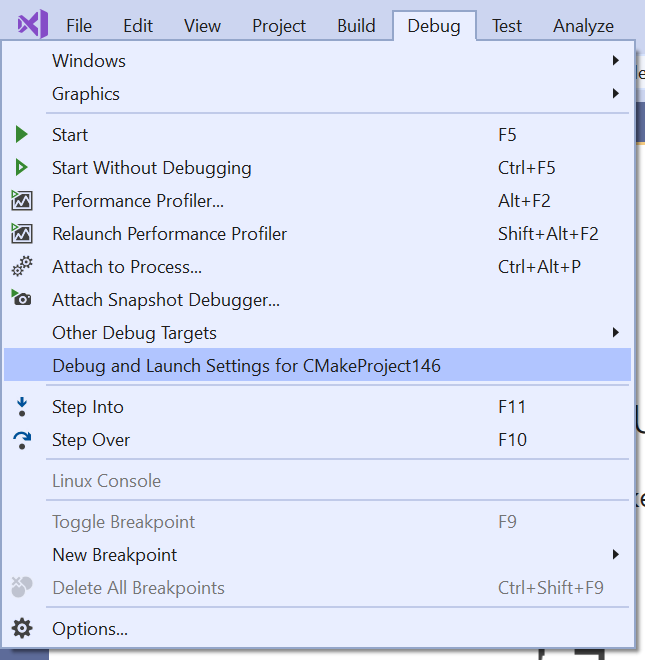Viewport: 645px width, 660px height.
Task: Click the F10 shortcut label
Action: (x=512, y=440)
